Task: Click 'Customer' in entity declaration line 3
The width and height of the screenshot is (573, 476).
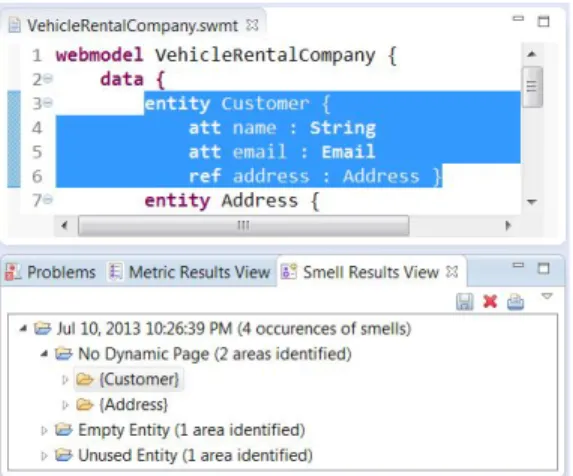Action: coord(265,104)
